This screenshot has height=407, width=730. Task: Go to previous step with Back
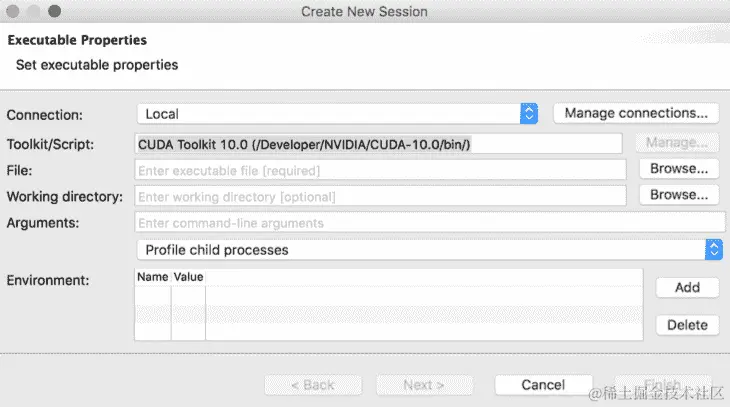point(313,385)
